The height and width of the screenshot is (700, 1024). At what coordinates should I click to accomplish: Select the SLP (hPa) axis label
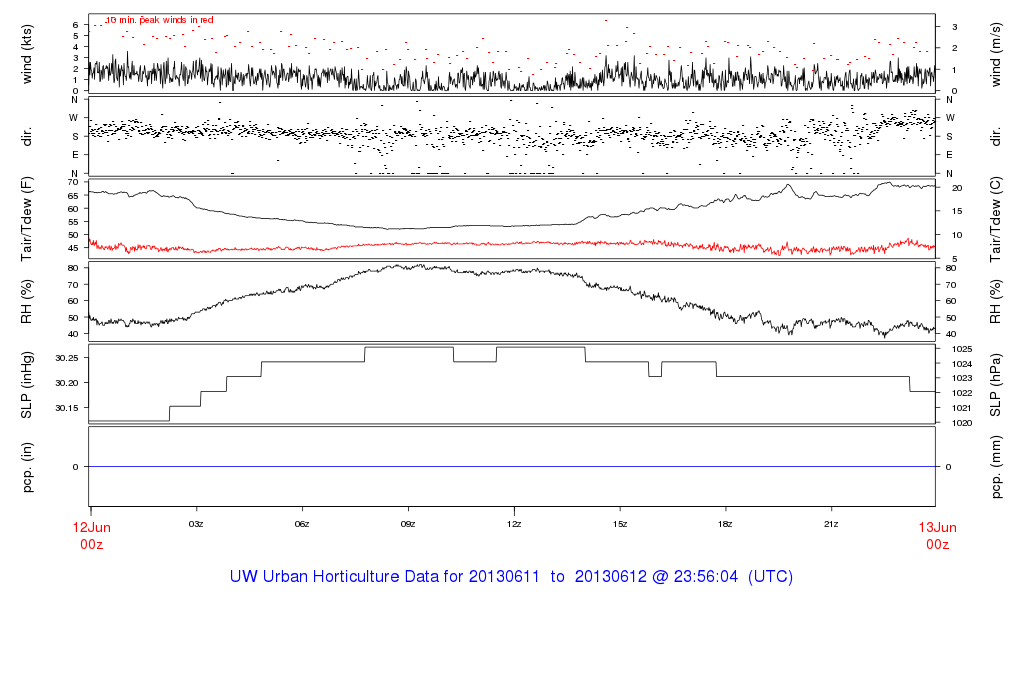(x=996, y=384)
